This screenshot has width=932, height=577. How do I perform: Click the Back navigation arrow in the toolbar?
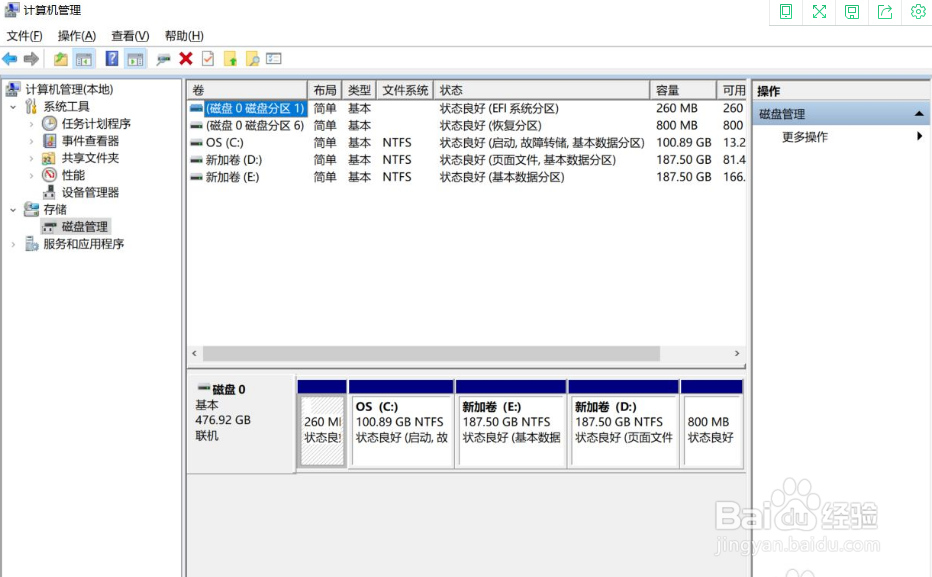pyautogui.click(x=10, y=58)
